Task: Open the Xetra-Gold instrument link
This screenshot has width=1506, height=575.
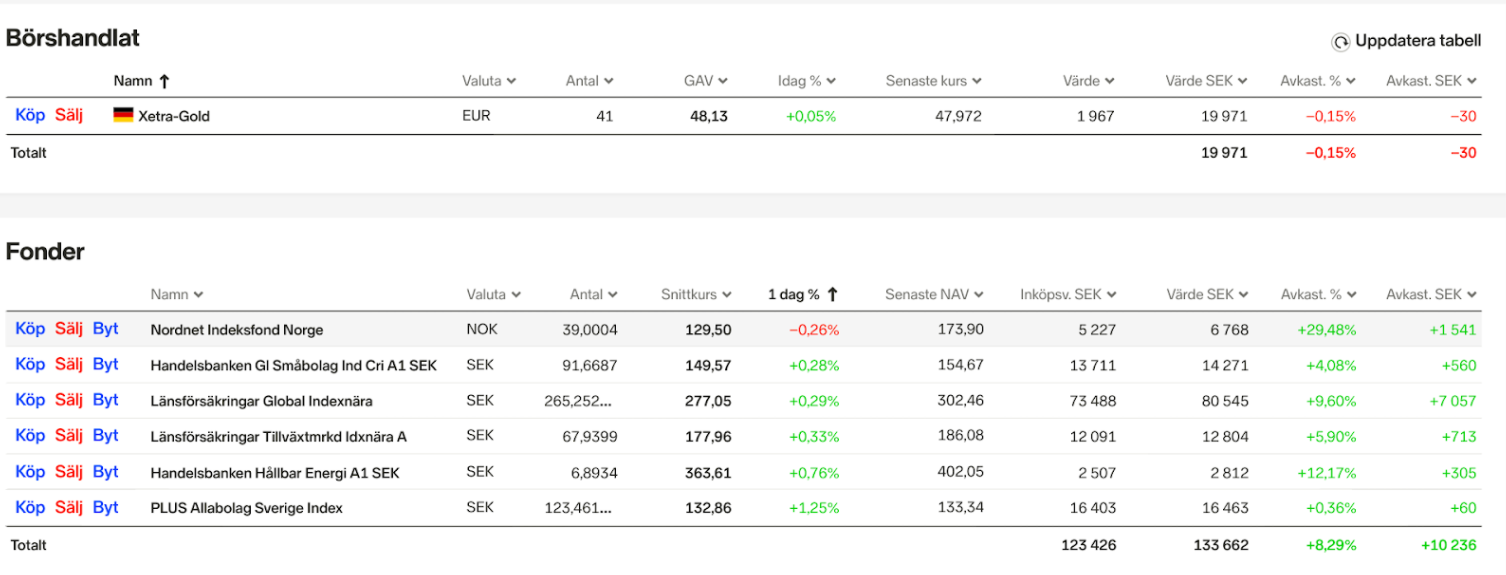Action: (173, 116)
